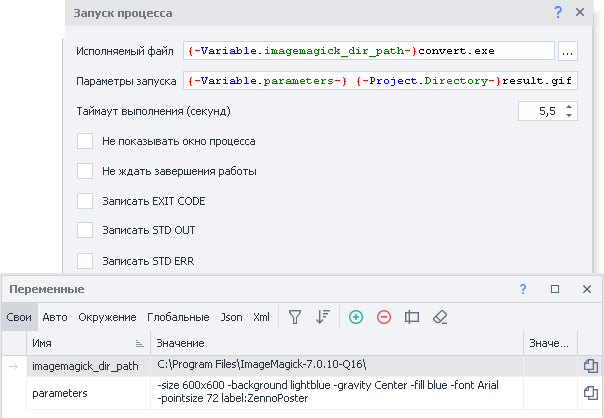
Task: Open help for the process launch dialog
Action: (557, 12)
